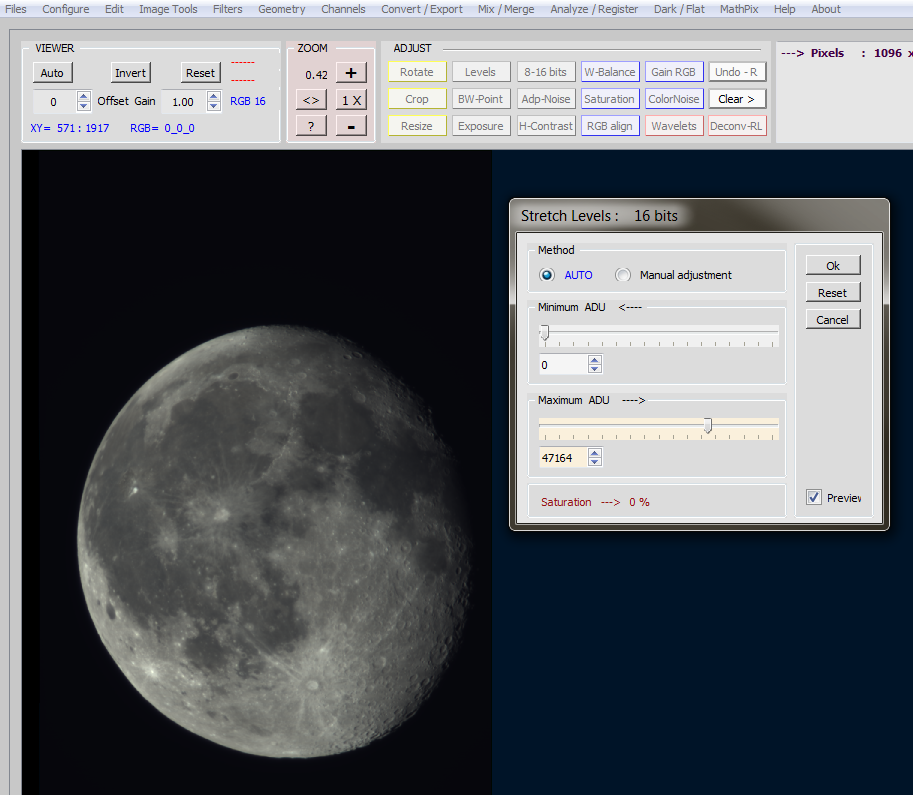Open the Wavelets adjustment
Screen dimensions: 913x795
click(673, 126)
